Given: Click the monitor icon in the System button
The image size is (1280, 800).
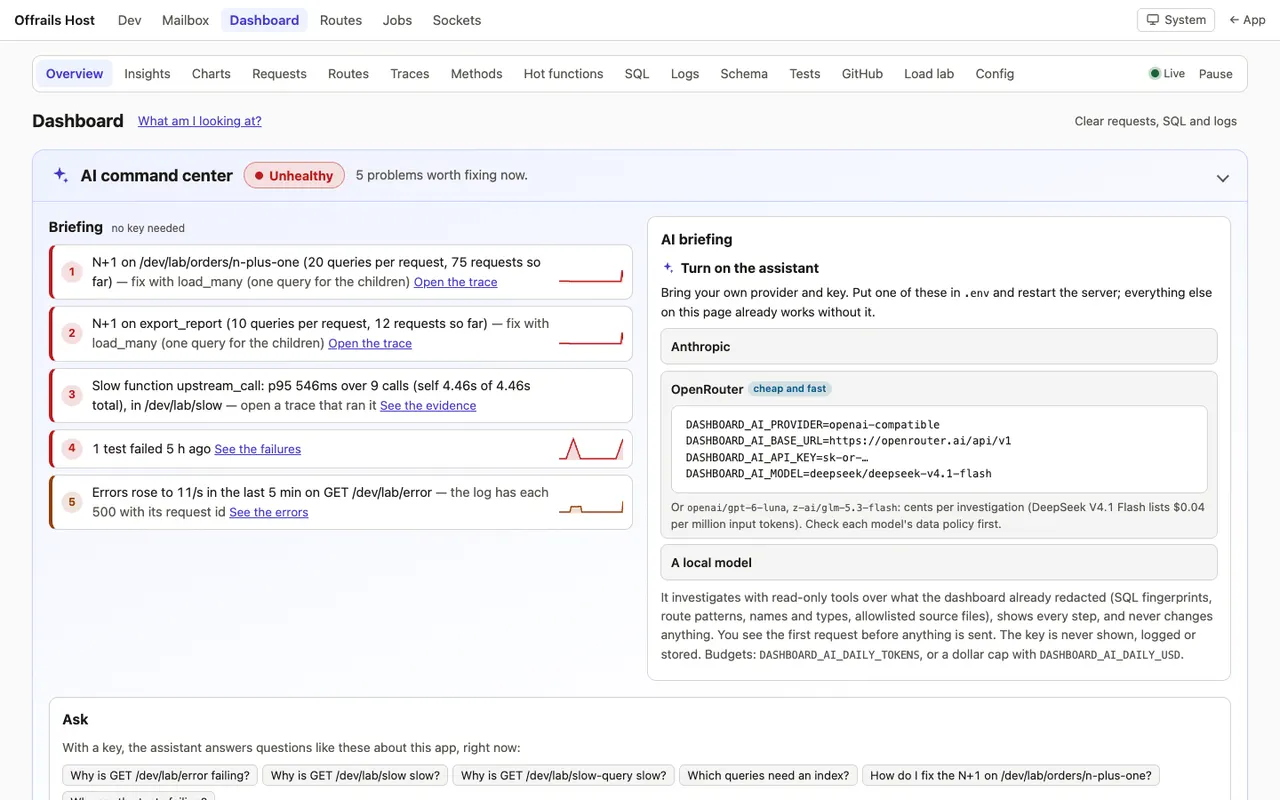Looking at the screenshot, I should 1152,20.
